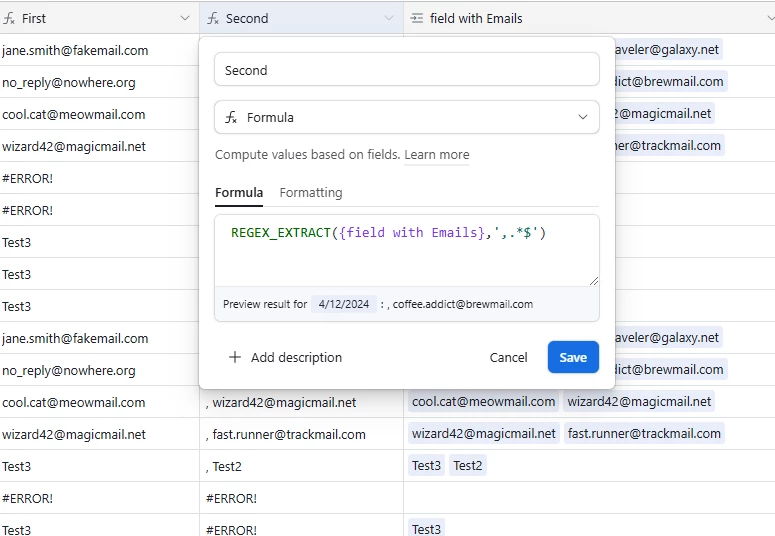Click the fast.runner@trackmail.com chip in Emails column
775x536 pixels.
[x=644, y=434]
